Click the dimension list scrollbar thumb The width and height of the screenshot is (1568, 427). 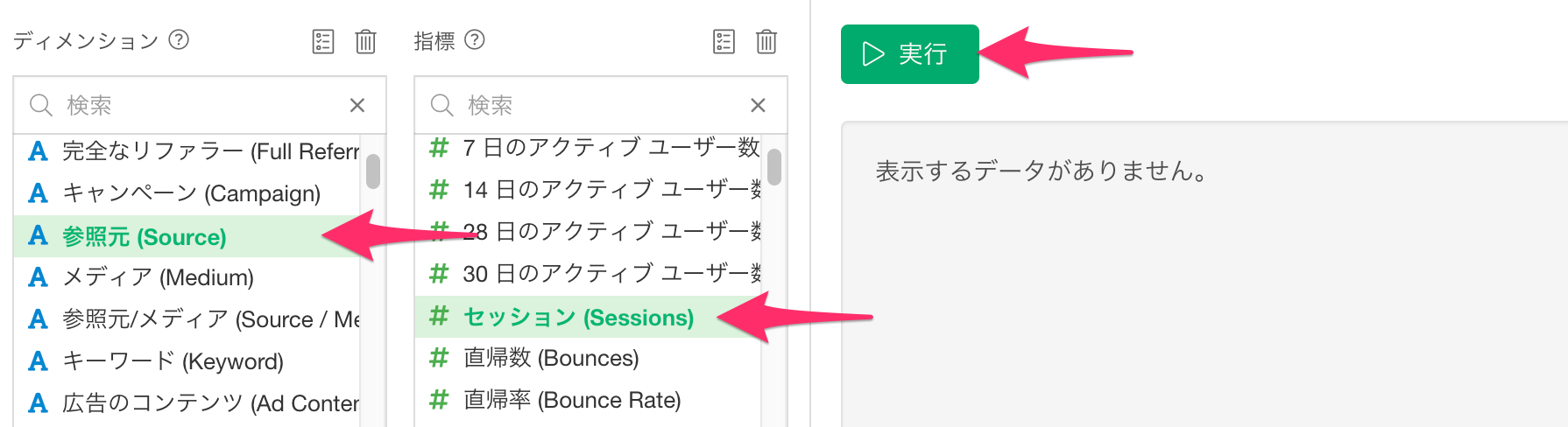coord(373,171)
